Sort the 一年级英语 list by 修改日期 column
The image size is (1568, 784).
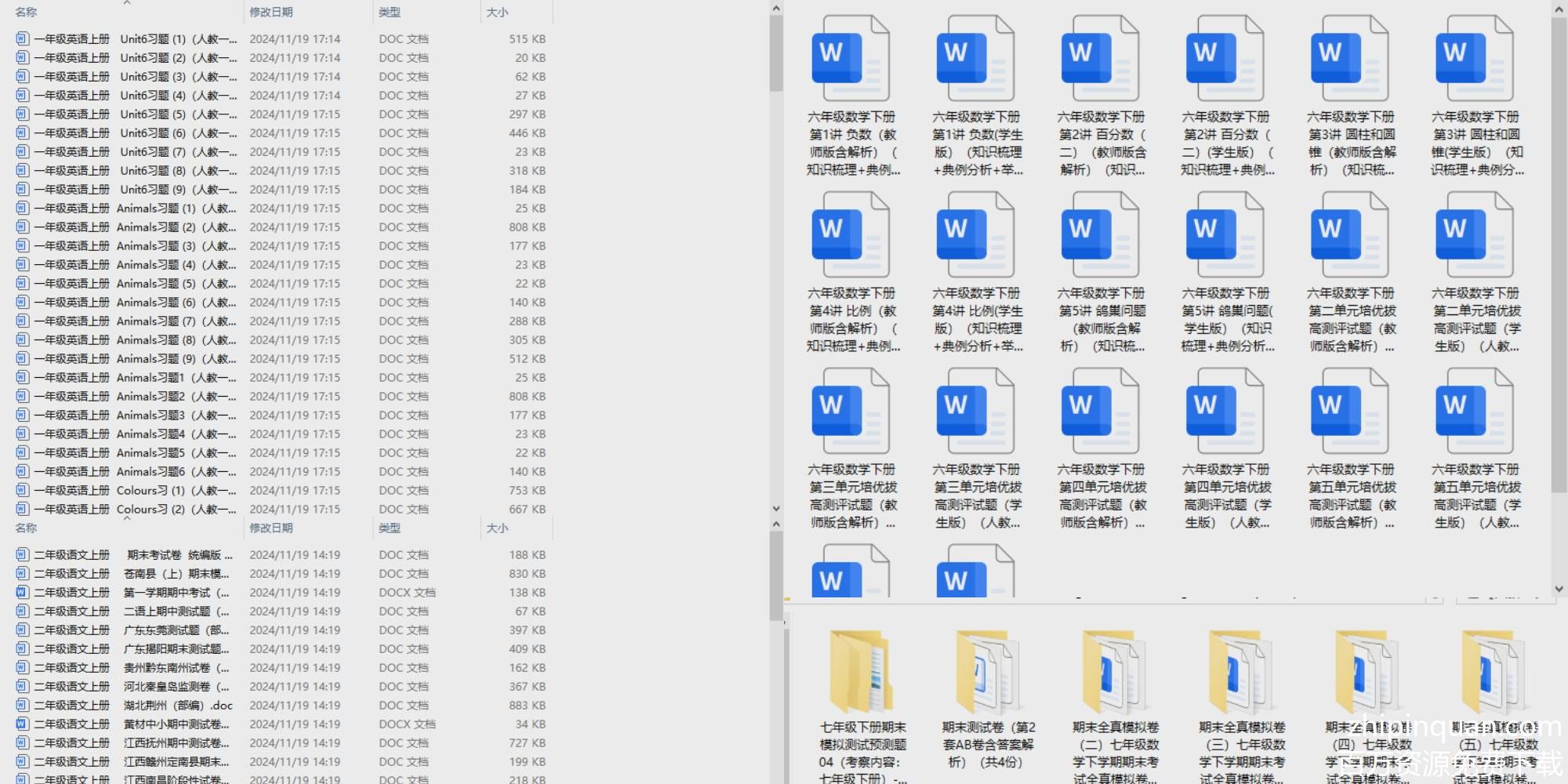[x=271, y=12]
